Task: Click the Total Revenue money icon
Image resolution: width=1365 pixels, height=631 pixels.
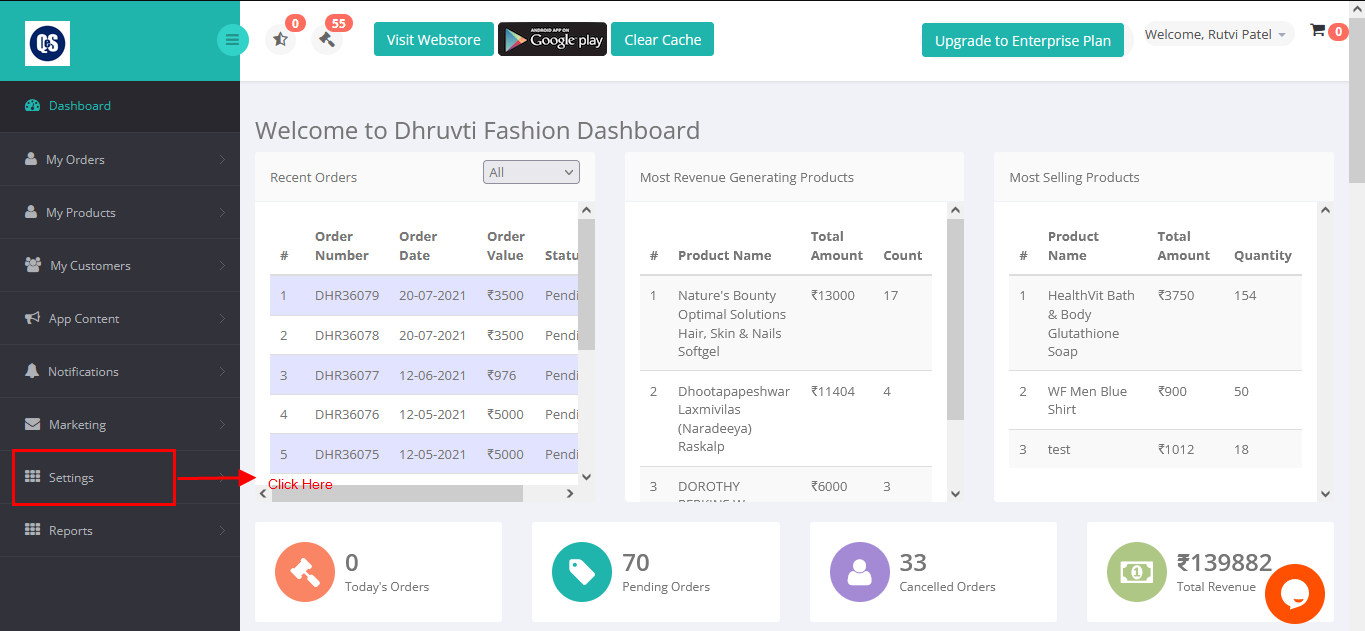Action: point(1137,572)
